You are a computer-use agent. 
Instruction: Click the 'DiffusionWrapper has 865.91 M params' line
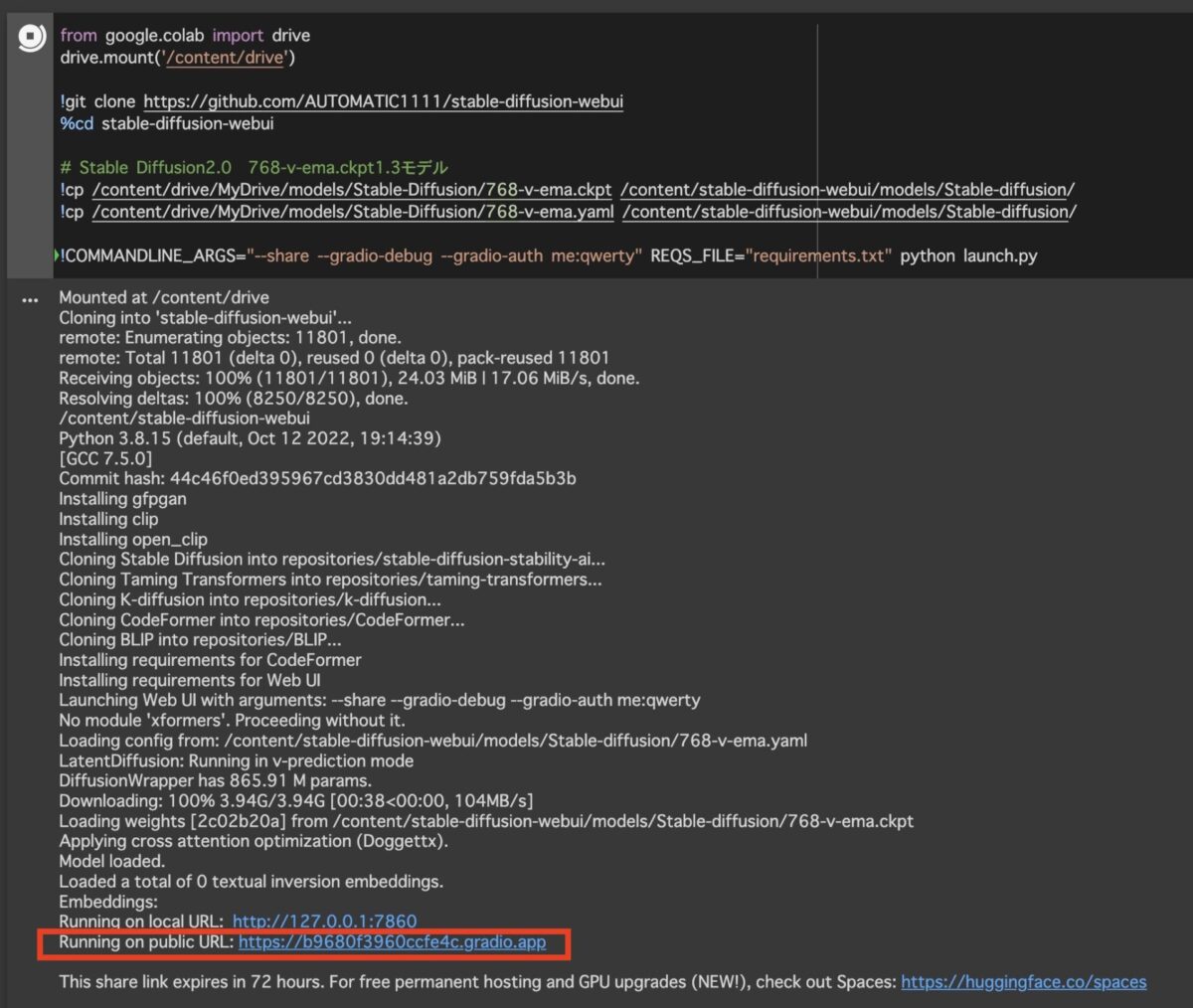click(215, 781)
